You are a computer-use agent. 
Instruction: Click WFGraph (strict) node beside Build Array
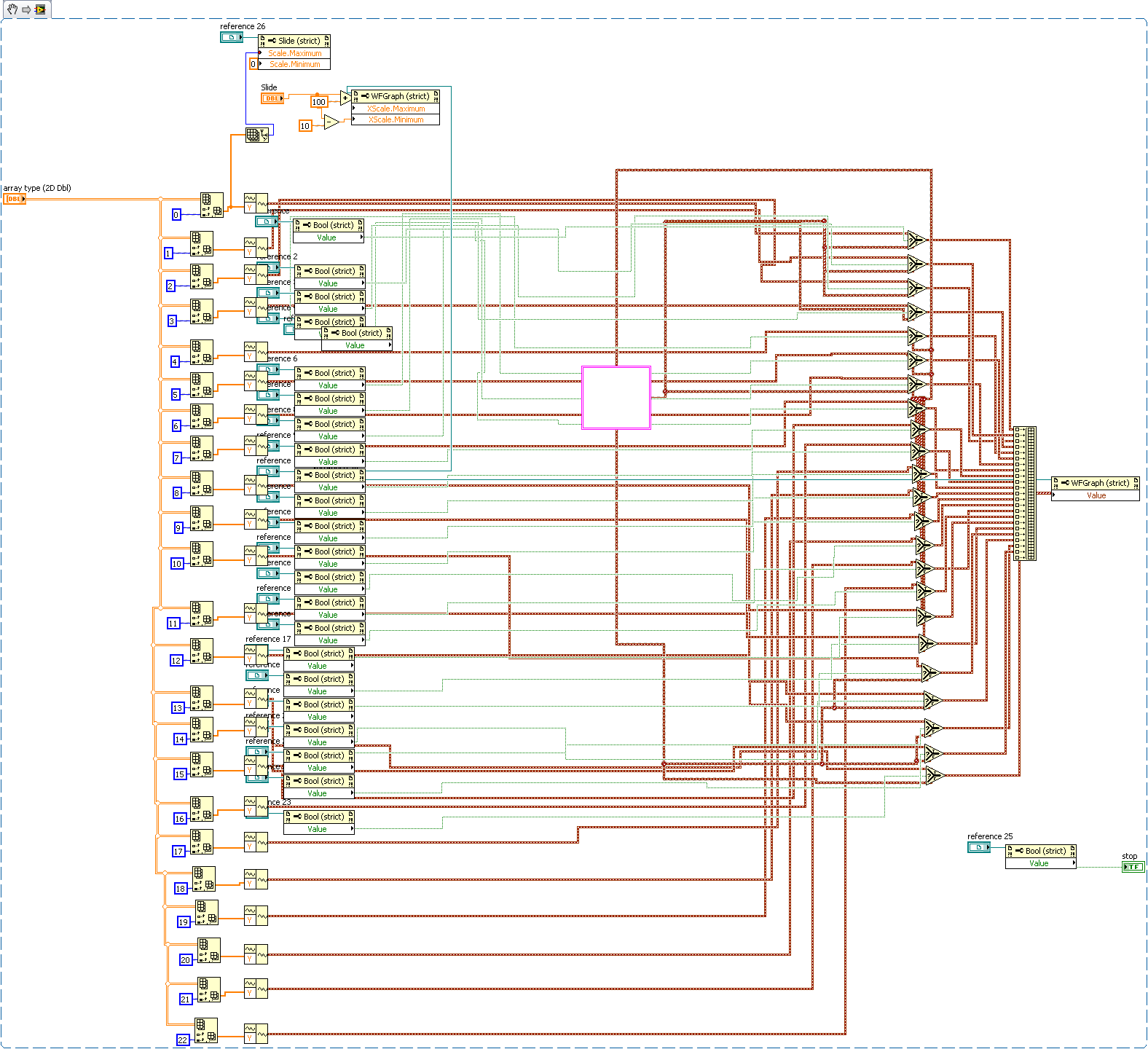(1096, 483)
